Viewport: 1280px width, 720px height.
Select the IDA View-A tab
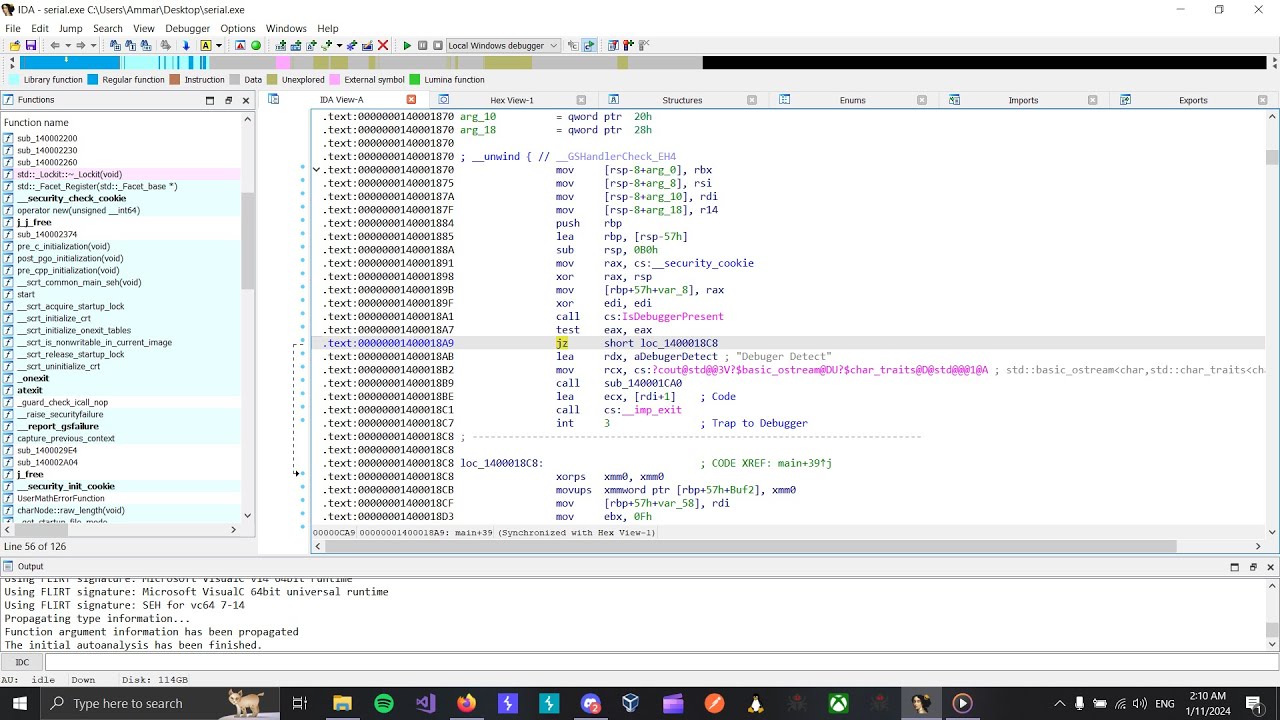point(341,100)
